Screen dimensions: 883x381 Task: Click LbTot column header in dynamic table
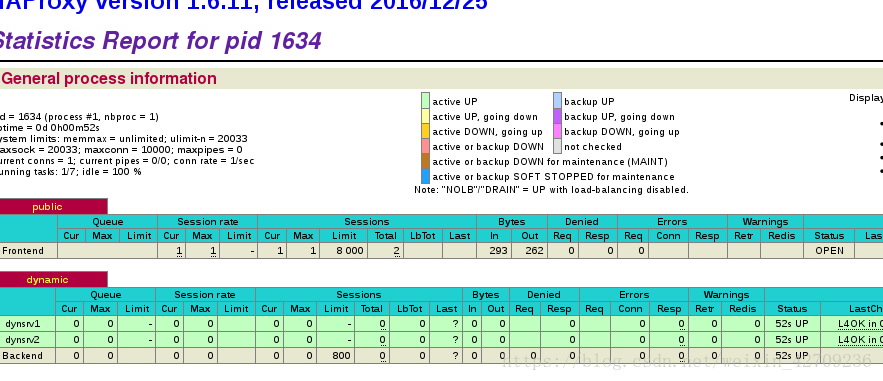(410, 309)
